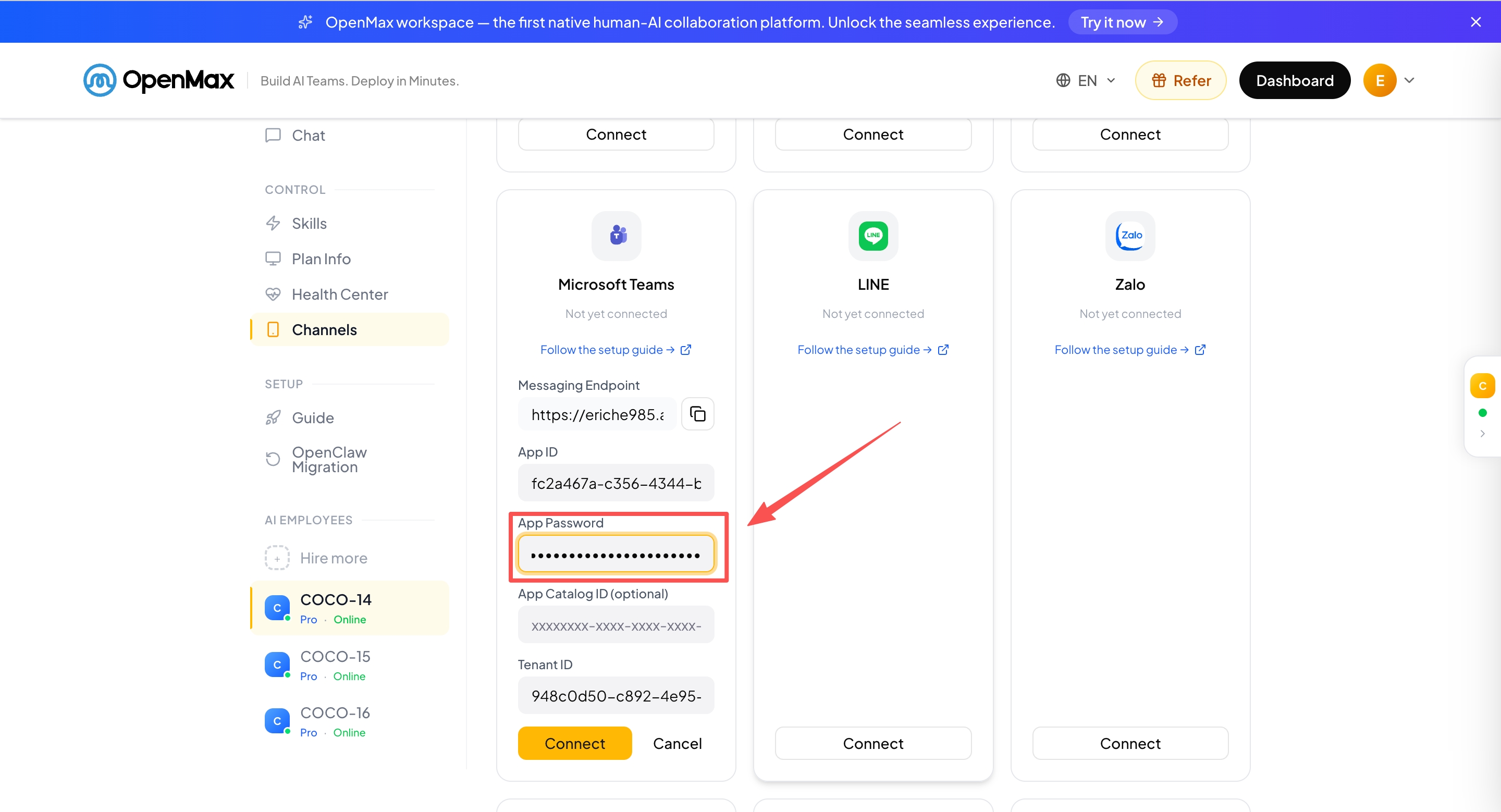Click the Tenant ID input field
The image size is (1501, 812).
[616, 695]
